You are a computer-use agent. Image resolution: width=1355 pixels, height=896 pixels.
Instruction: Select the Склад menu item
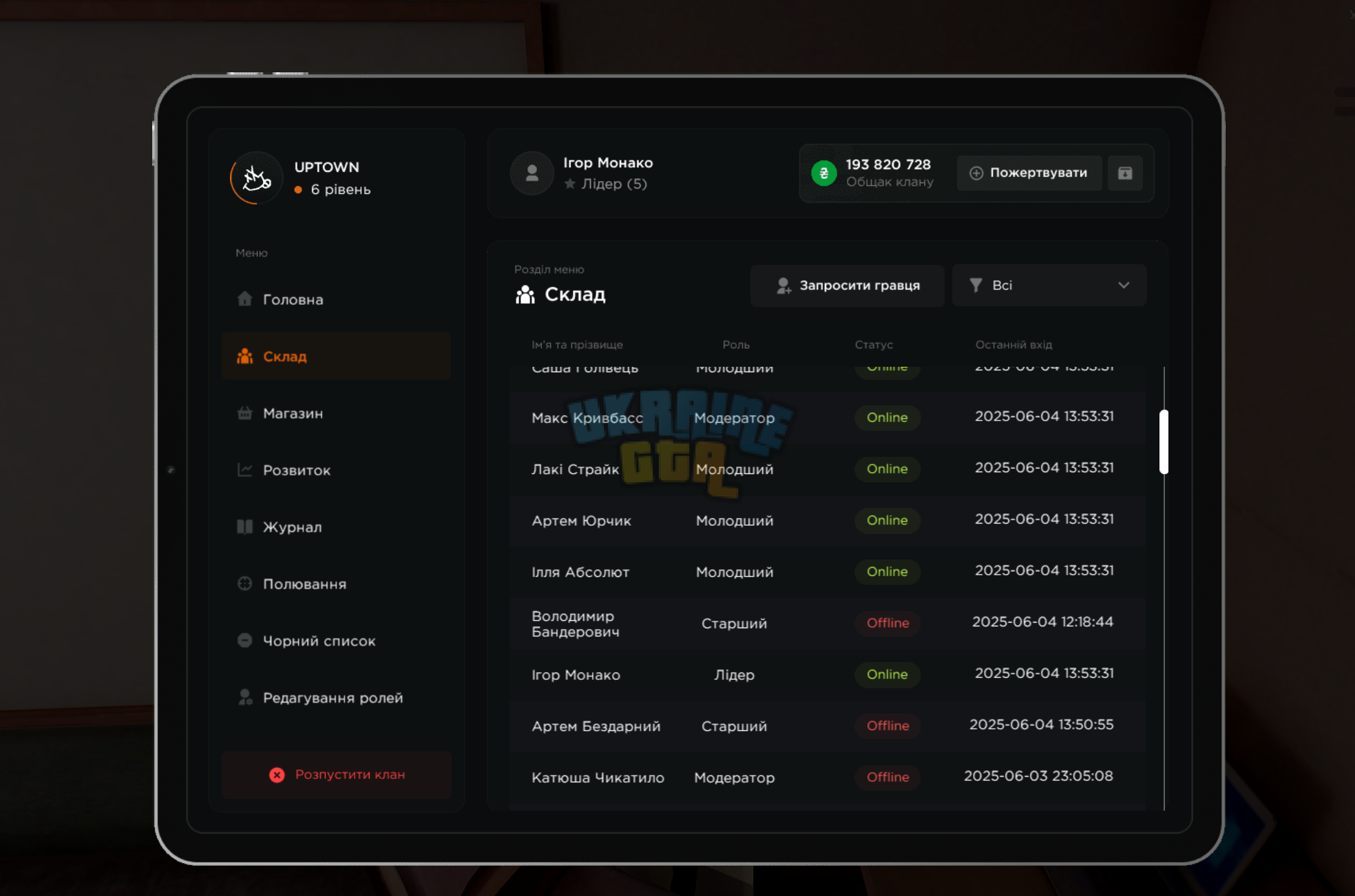(x=336, y=356)
